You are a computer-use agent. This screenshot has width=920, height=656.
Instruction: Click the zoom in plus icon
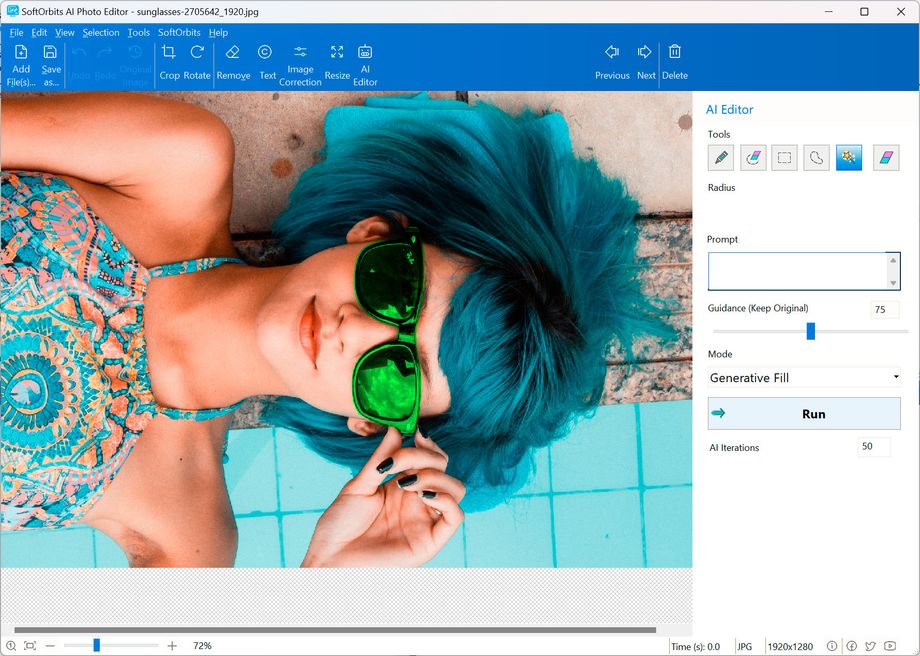(x=172, y=646)
